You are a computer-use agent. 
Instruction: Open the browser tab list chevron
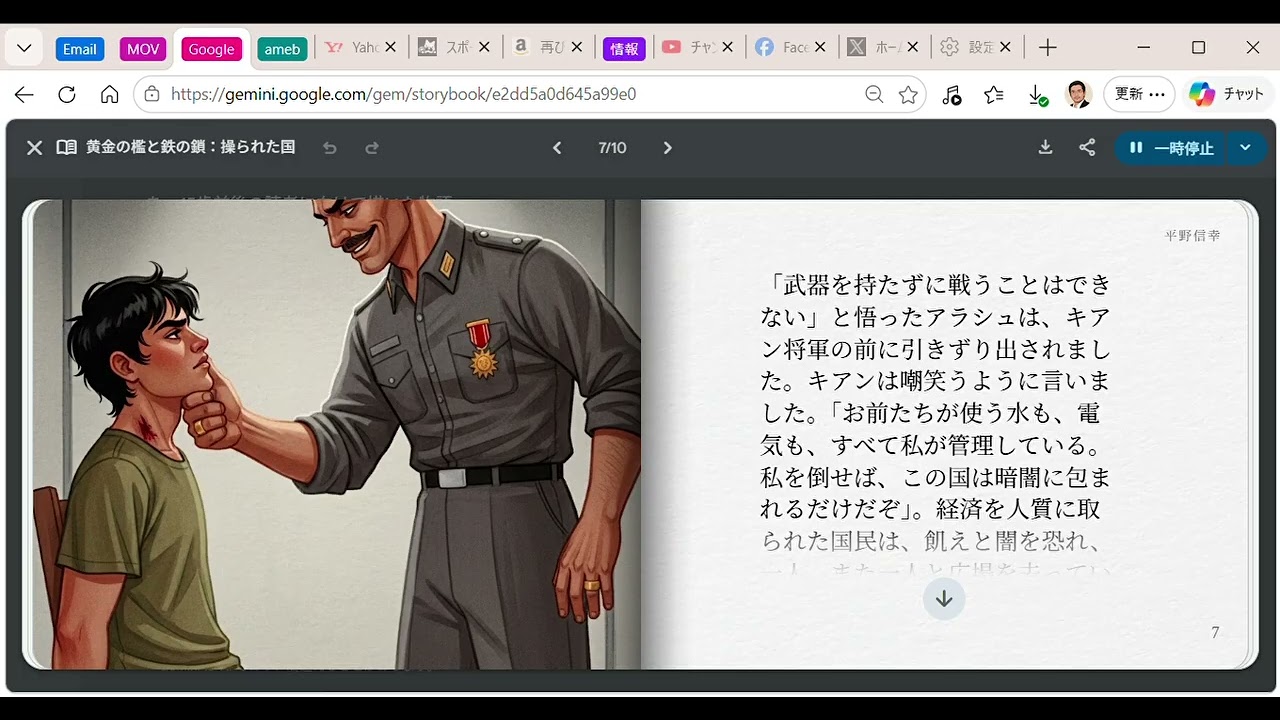click(x=24, y=48)
